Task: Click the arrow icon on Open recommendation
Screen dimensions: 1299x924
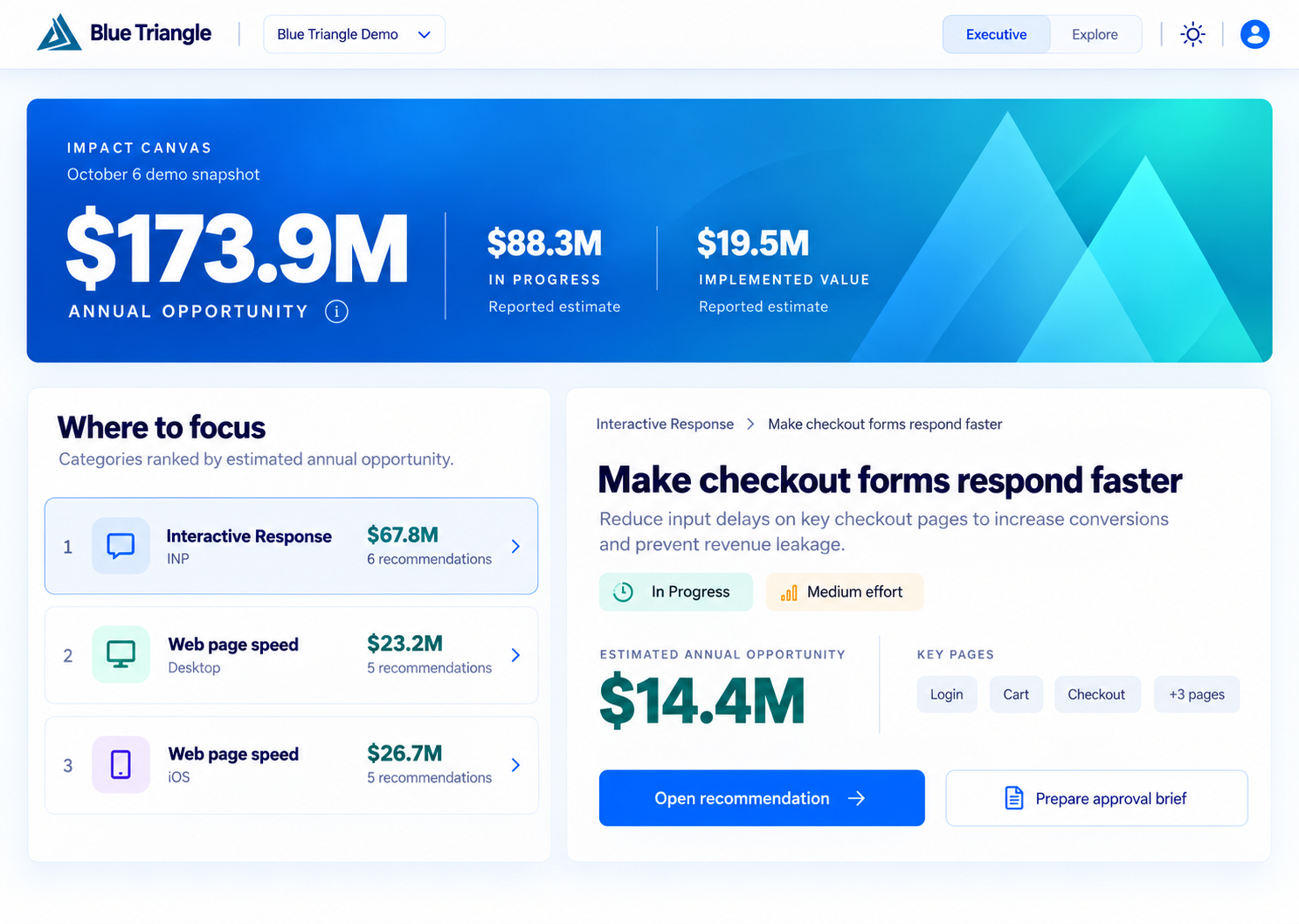Action: (856, 798)
